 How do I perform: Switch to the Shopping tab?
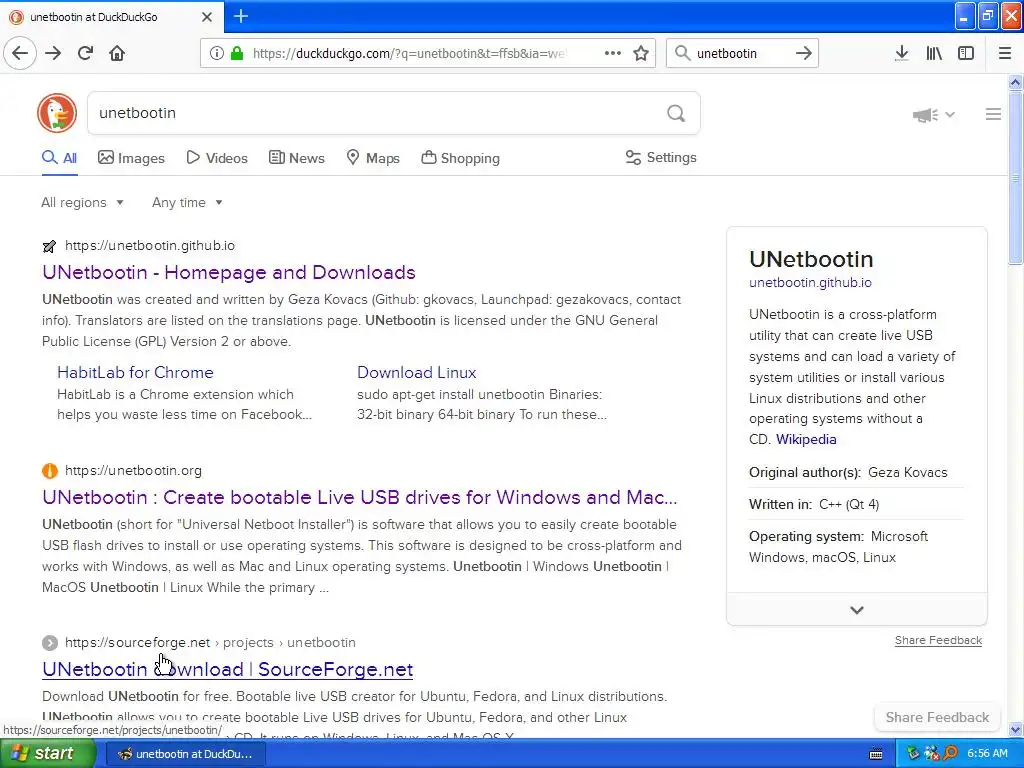(460, 158)
